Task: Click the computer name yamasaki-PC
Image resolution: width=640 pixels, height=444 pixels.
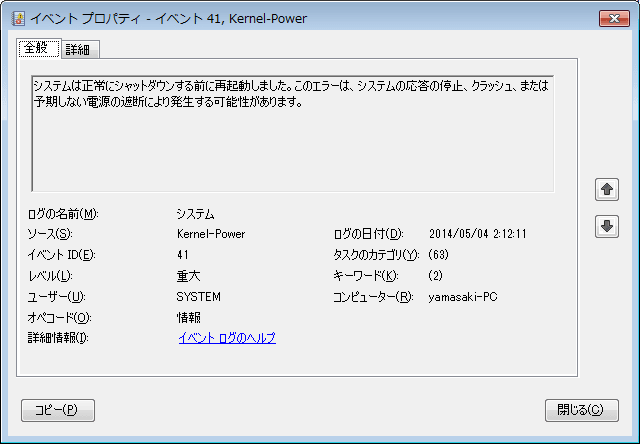Action: [x=463, y=297]
